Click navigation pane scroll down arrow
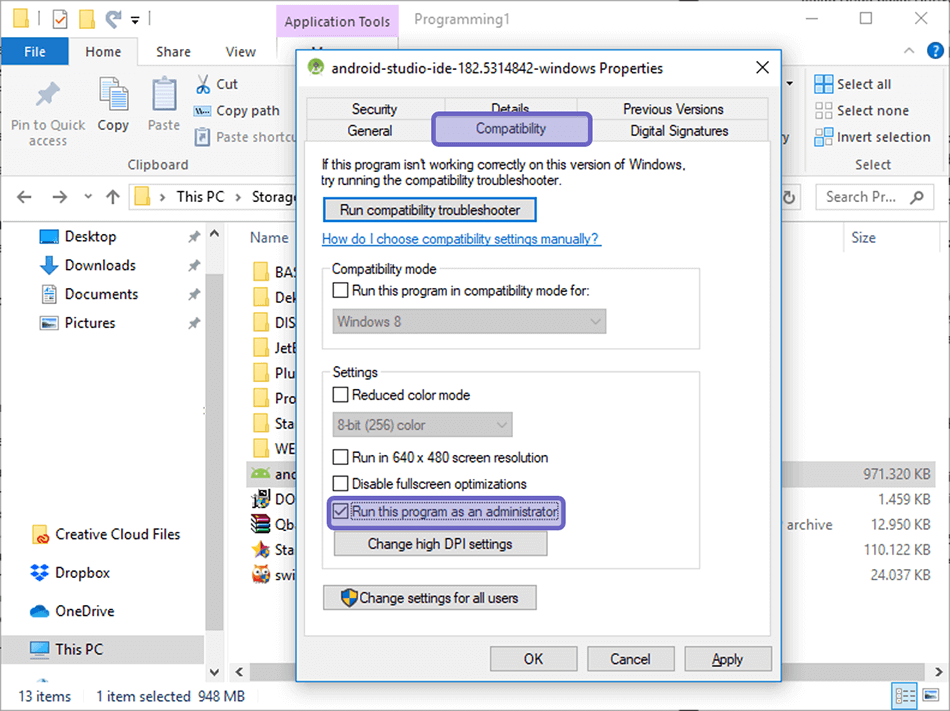 click(x=214, y=672)
